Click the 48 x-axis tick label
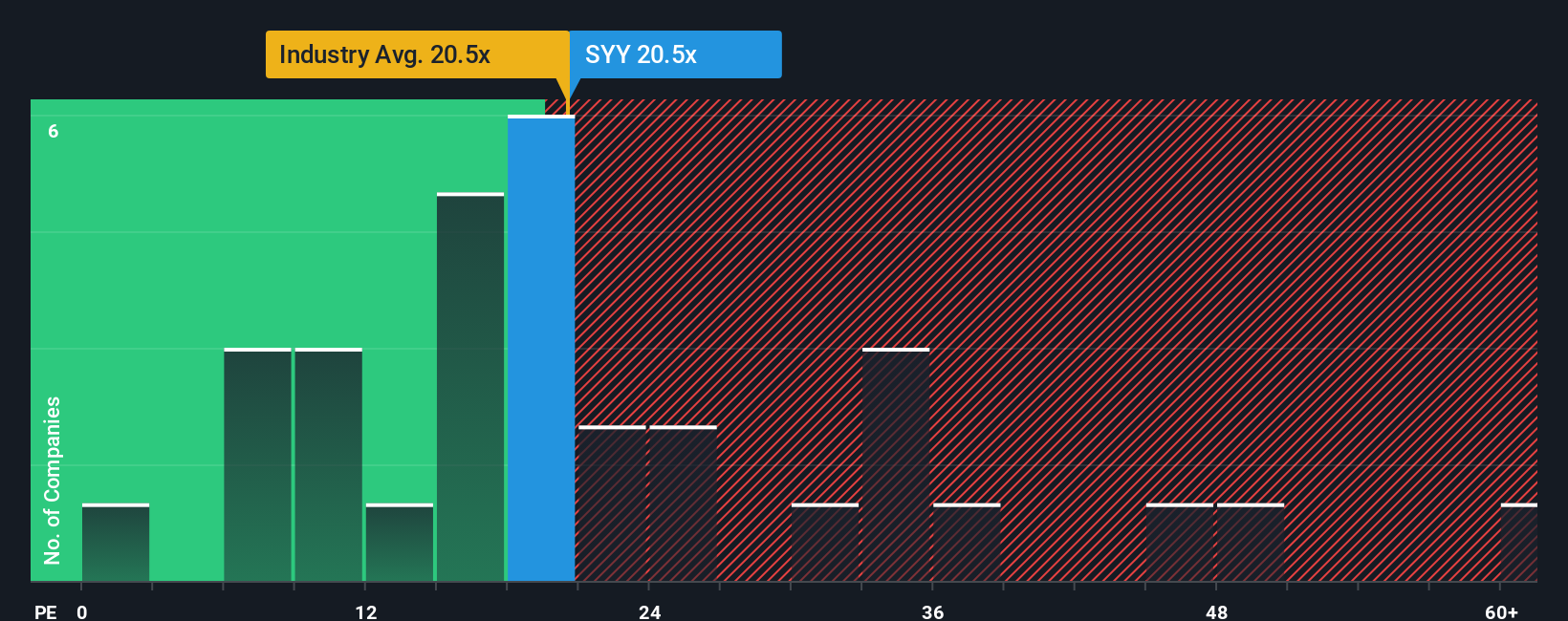This screenshot has width=1568, height=621. pyautogui.click(x=1216, y=611)
